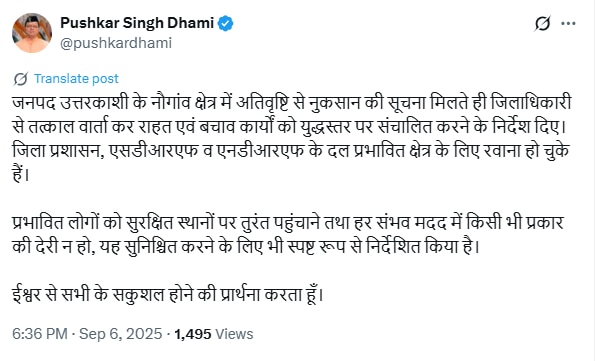Screen dimensions: 599x361
Task: Click the Translate post link
Action: point(76,78)
